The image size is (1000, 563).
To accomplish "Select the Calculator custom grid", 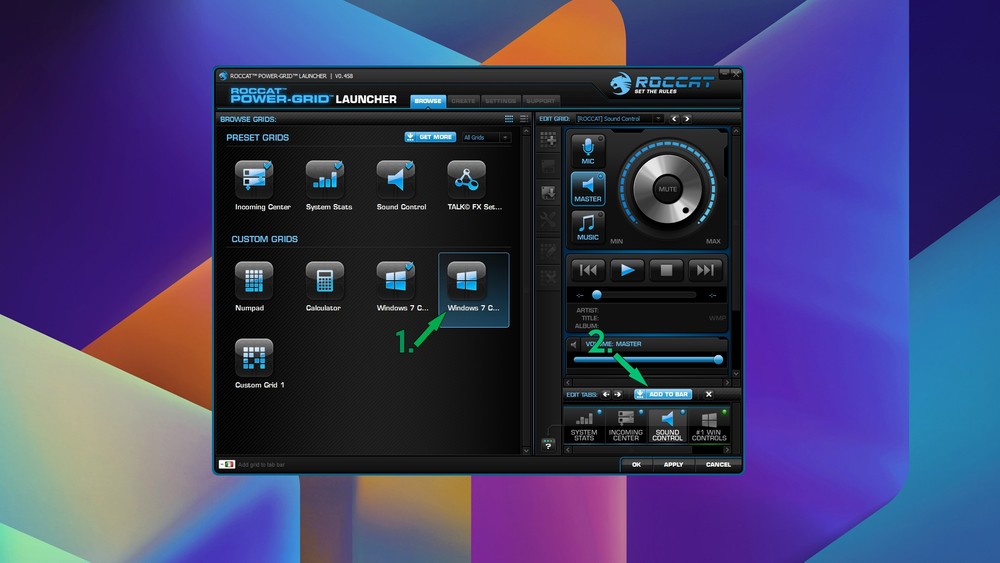I will (x=324, y=281).
